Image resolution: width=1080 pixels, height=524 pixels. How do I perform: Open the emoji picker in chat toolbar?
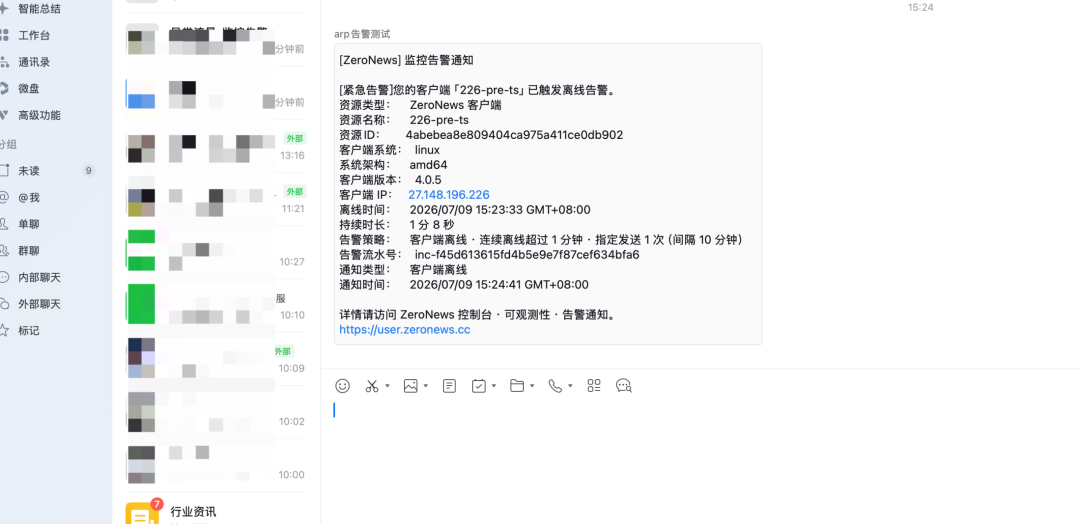pyautogui.click(x=342, y=386)
